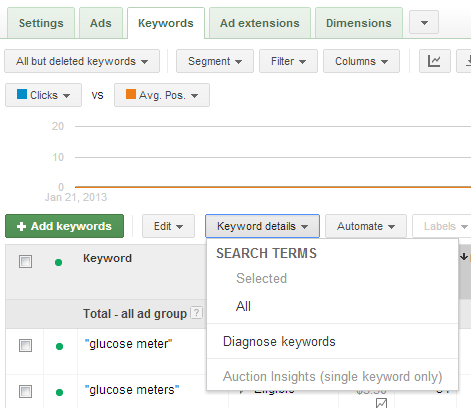Click the blue Clicks color swatch
The image size is (471, 408).
pyautogui.click(x=22, y=94)
